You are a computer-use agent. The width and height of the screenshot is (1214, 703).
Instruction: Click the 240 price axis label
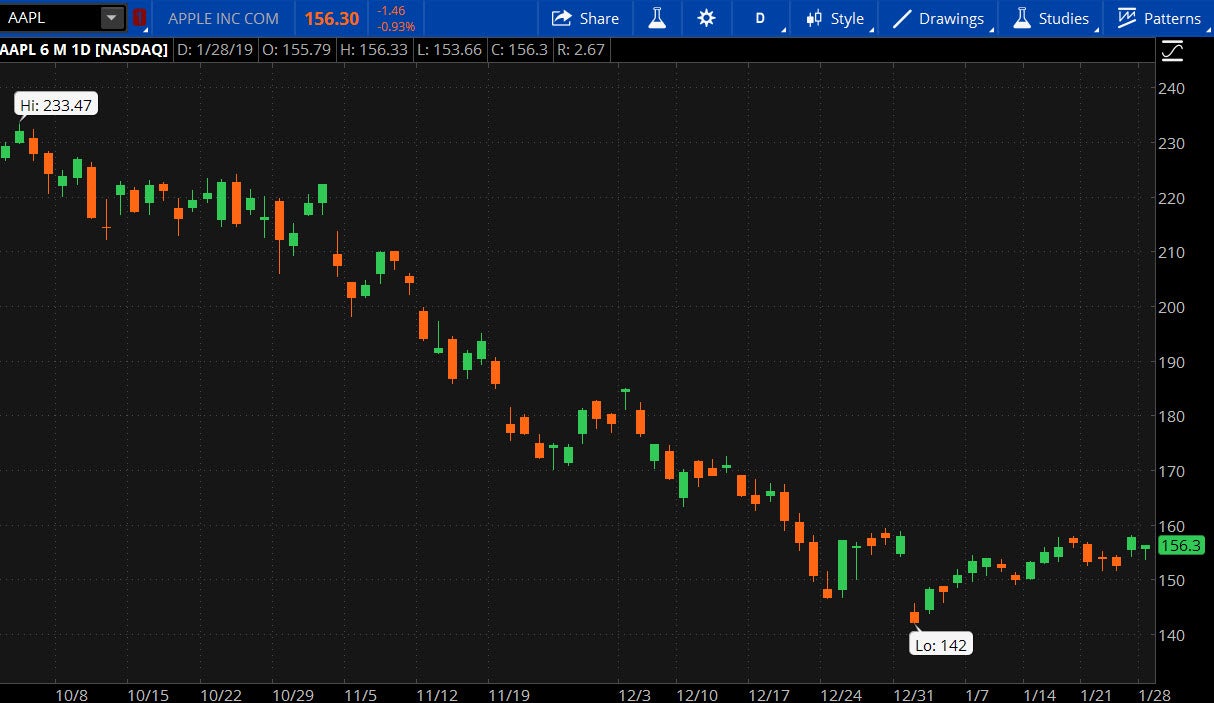click(x=1171, y=88)
